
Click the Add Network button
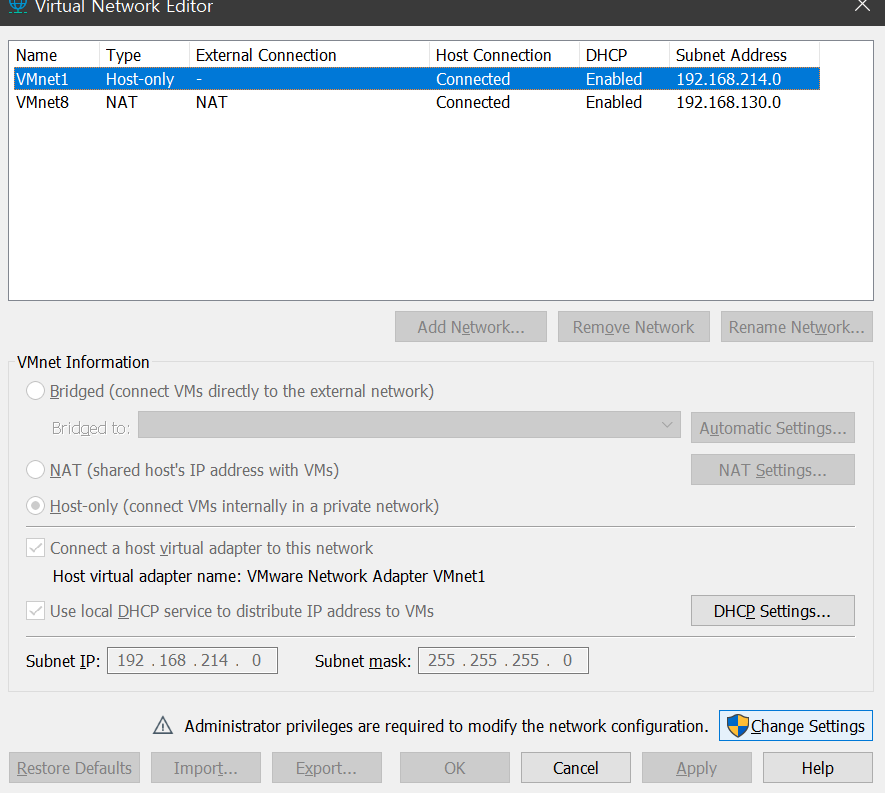coord(471,327)
